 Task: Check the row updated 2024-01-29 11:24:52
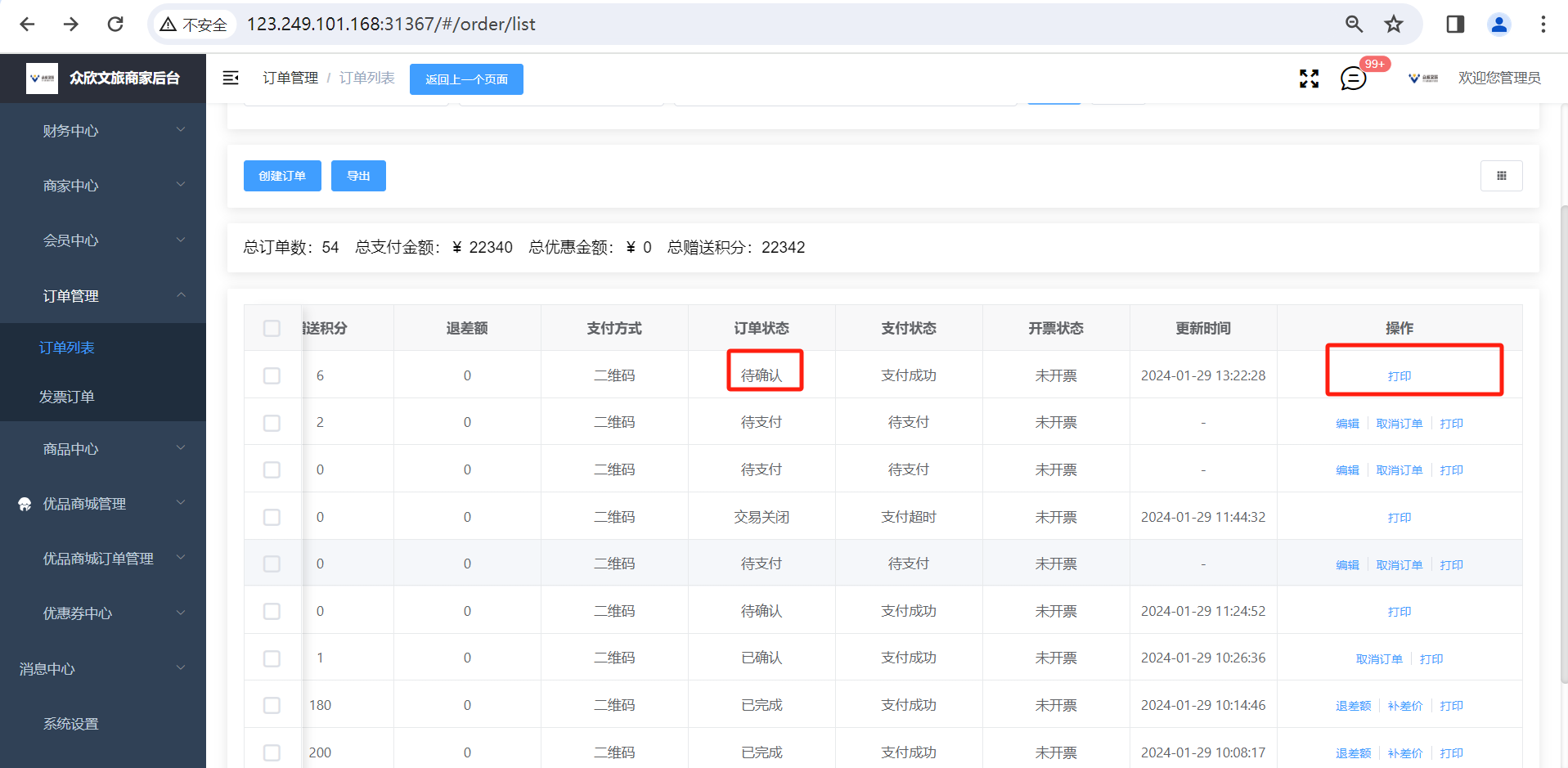point(272,611)
